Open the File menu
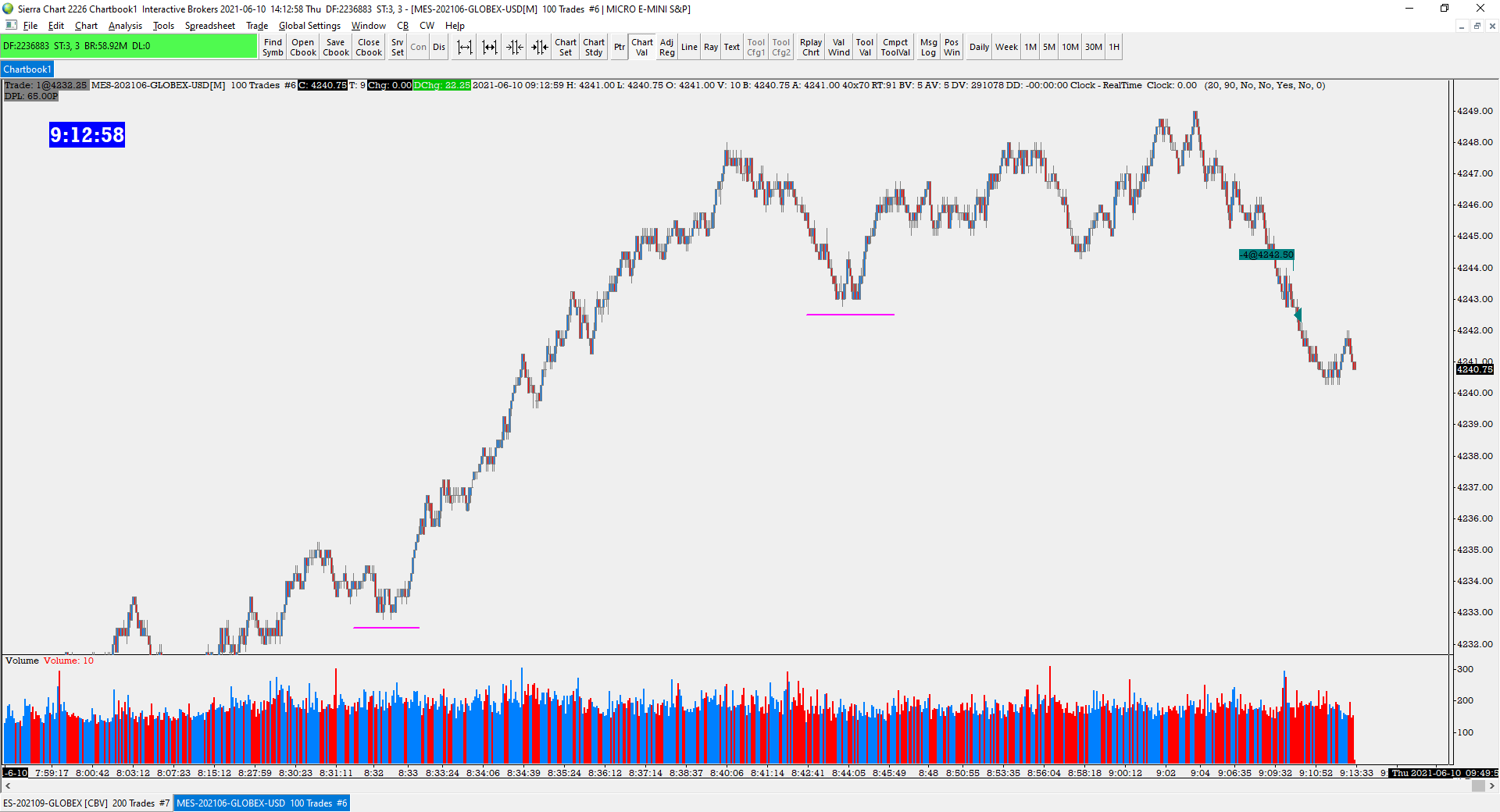1500x812 pixels. pyautogui.click(x=30, y=26)
